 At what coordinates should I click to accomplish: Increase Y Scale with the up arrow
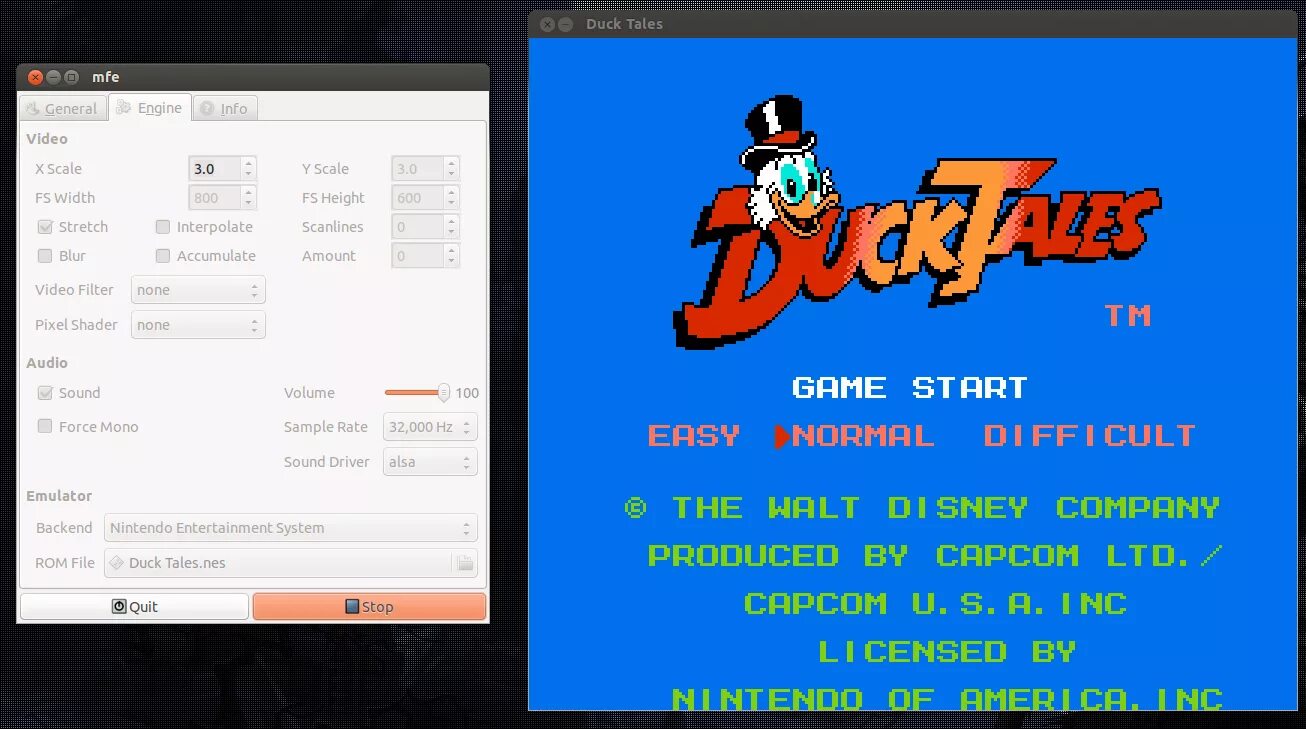coord(452,163)
